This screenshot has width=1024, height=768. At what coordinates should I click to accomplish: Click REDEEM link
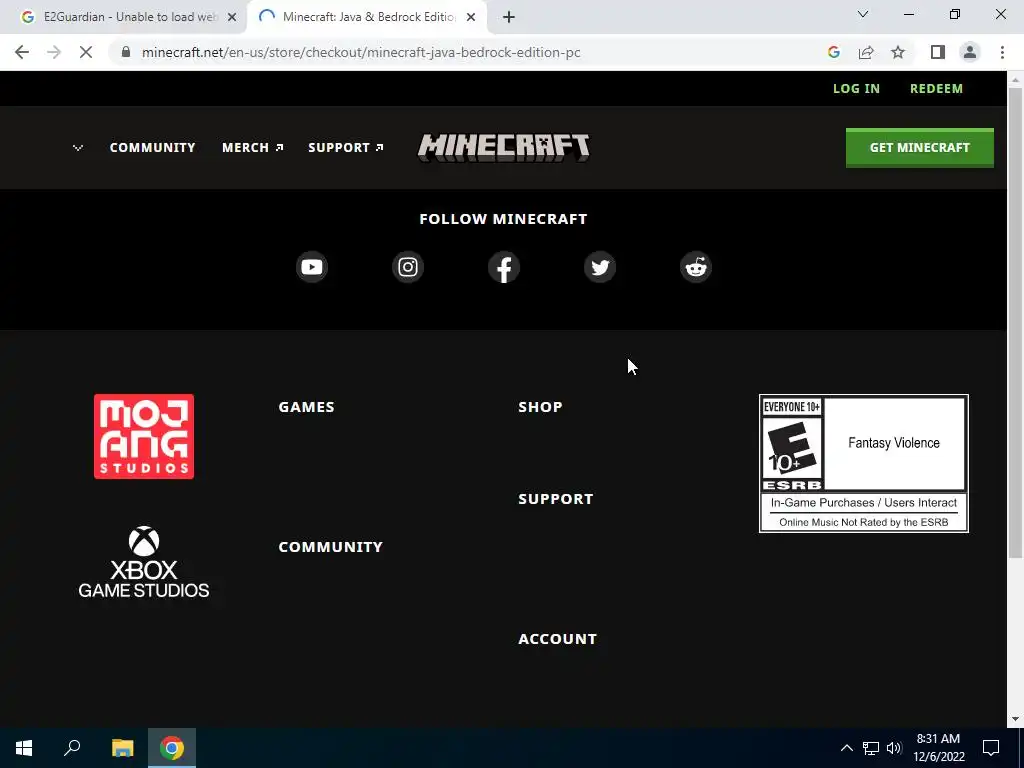pyautogui.click(x=936, y=89)
